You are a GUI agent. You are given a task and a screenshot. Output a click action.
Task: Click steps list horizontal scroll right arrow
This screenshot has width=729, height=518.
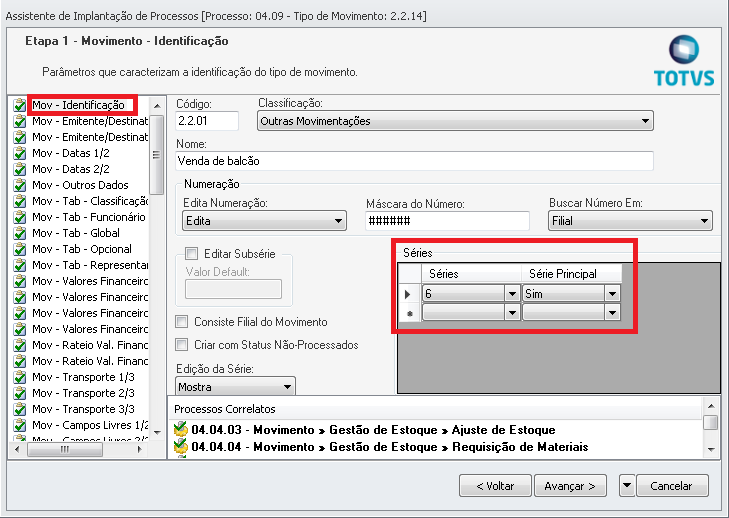(x=139, y=449)
